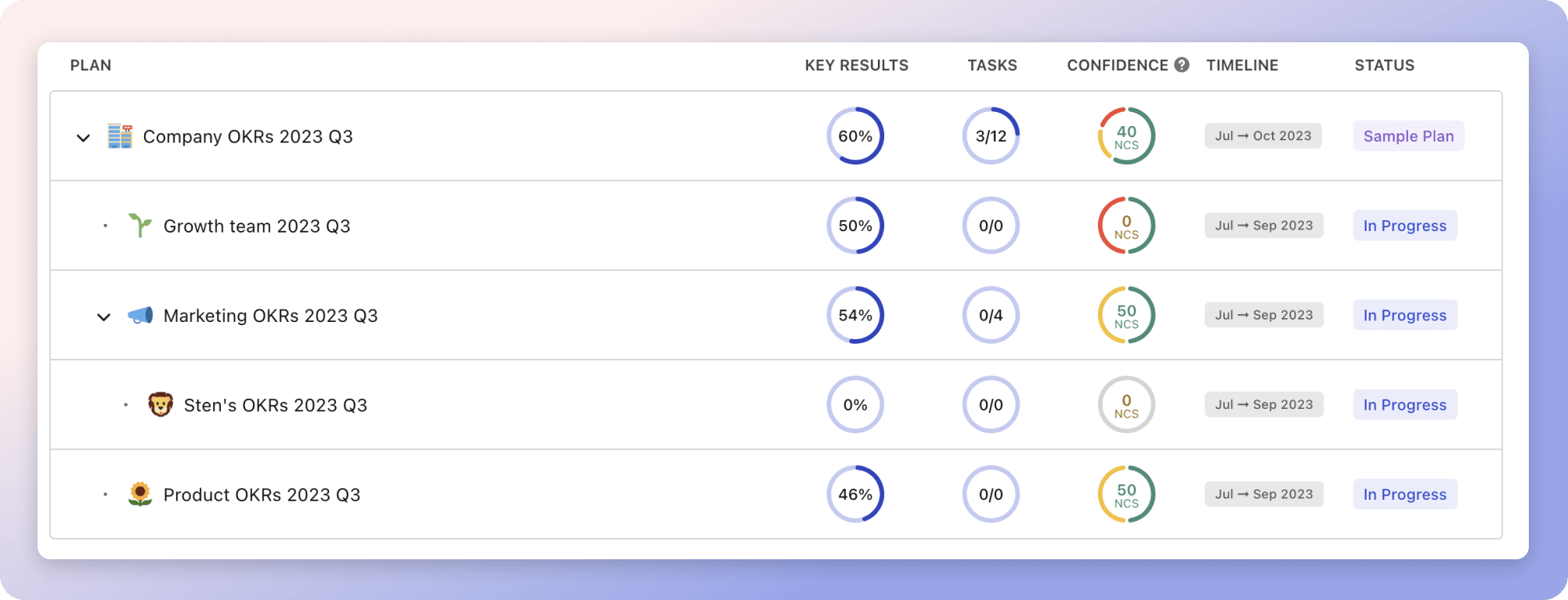Click the seedling icon for Growth team
The height and width of the screenshot is (600, 1568).
pyautogui.click(x=140, y=226)
